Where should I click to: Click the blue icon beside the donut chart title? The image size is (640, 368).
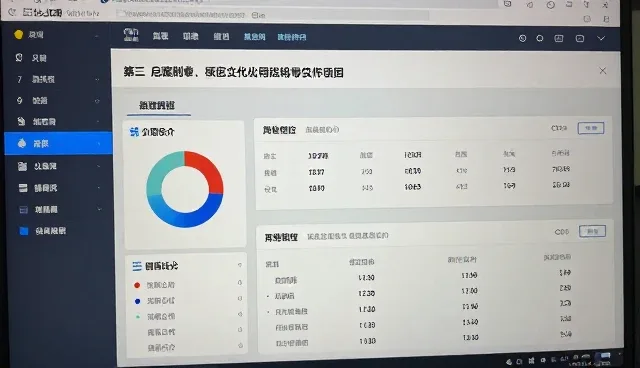134,132
